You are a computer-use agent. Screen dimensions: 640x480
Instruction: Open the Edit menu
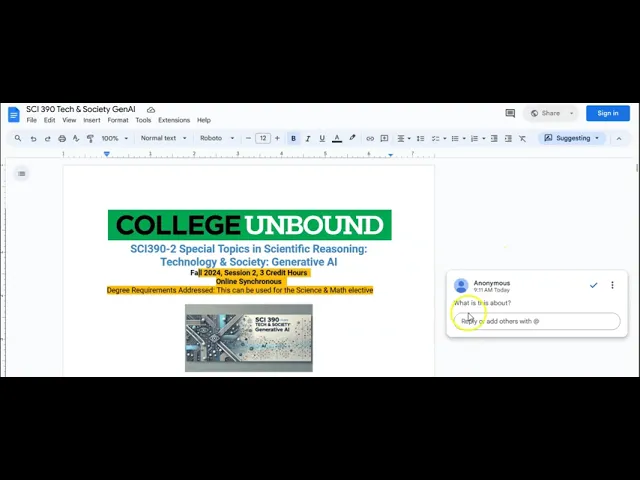click(x=49, y=120)
